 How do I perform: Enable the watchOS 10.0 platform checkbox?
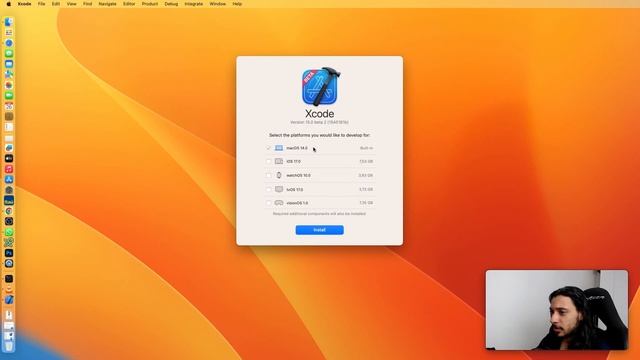point(269,176)
